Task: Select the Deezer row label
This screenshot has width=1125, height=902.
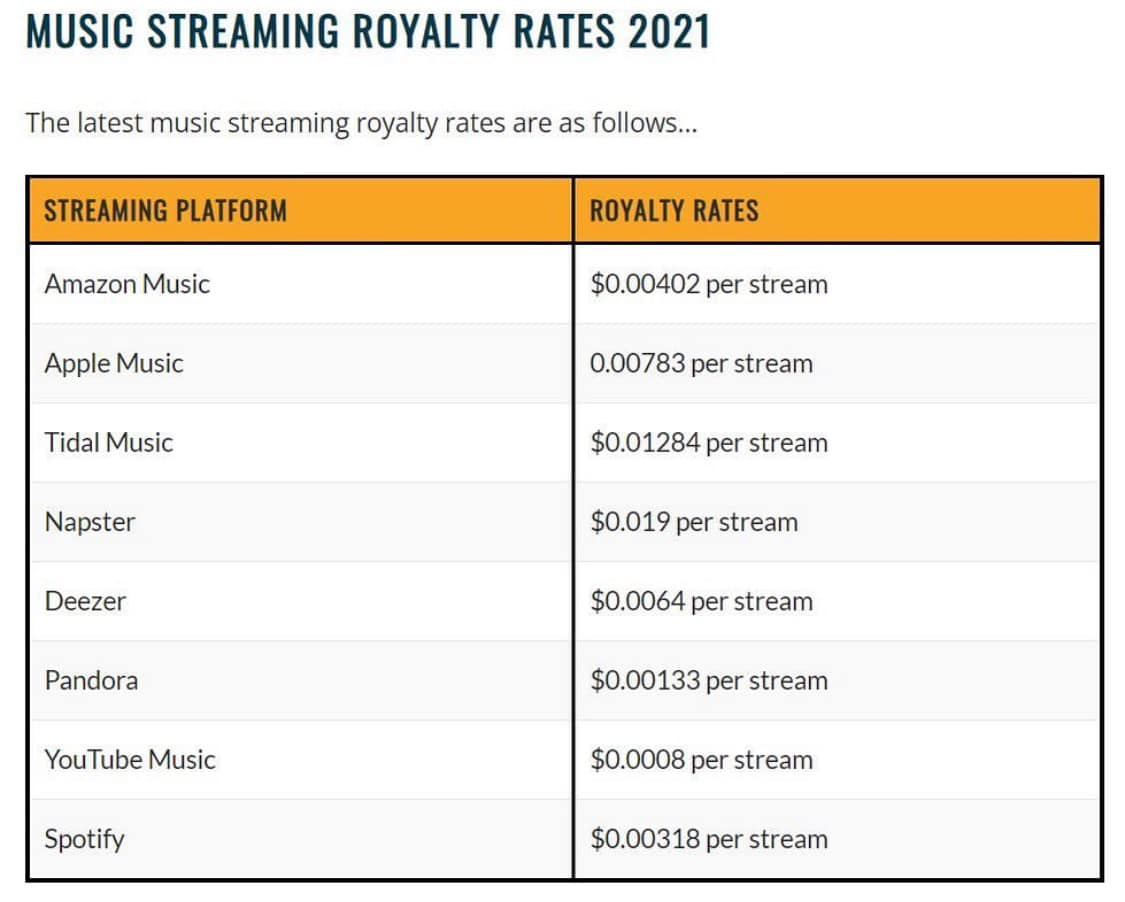Action: click(85, 601)
